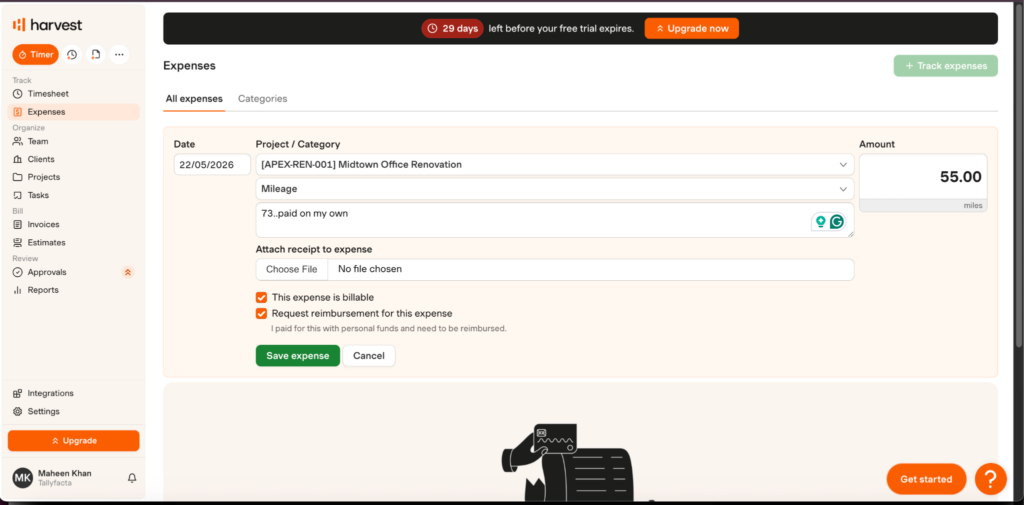Click the Settings gear icon

click(x=18, y=412)
